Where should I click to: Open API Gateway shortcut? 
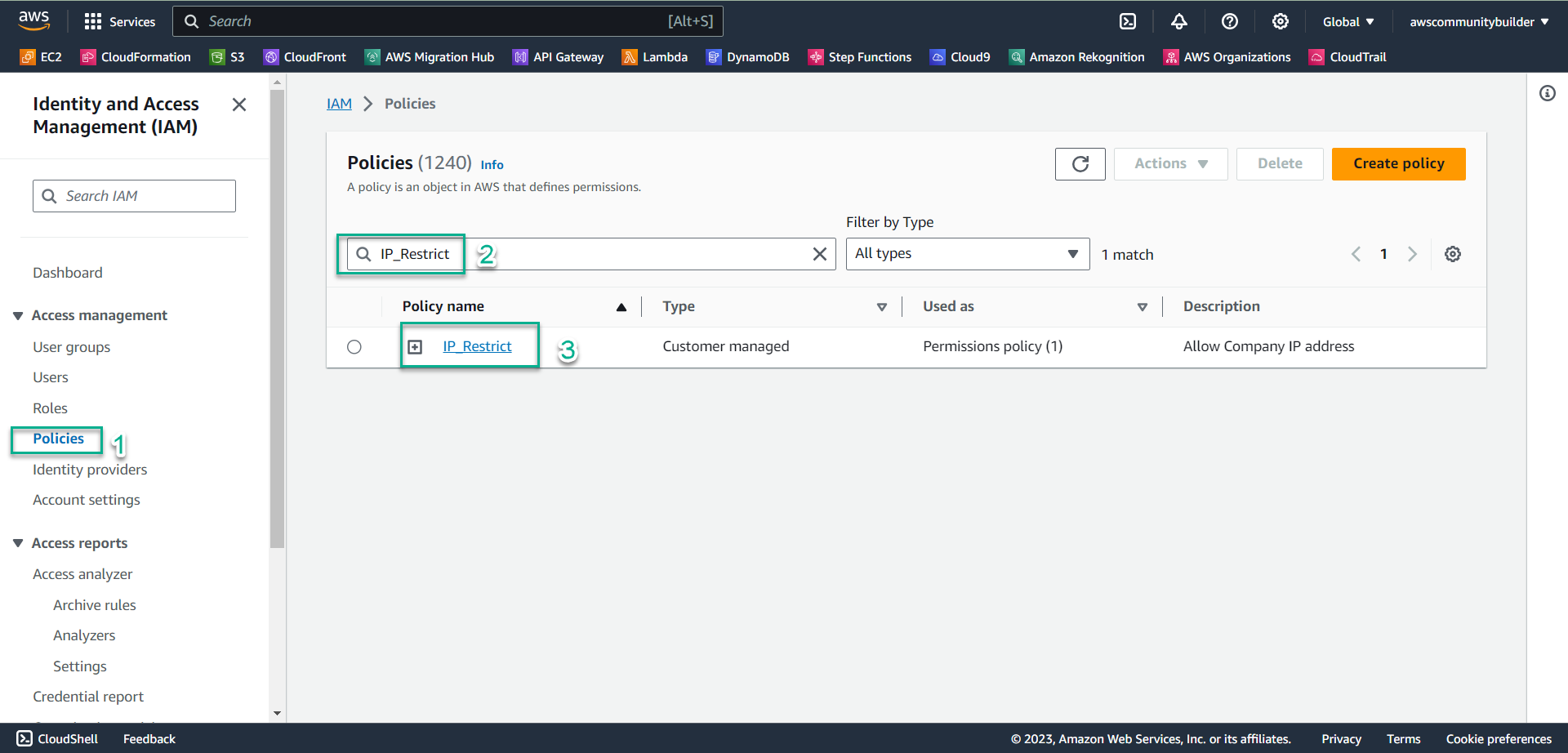pos(558,57)
